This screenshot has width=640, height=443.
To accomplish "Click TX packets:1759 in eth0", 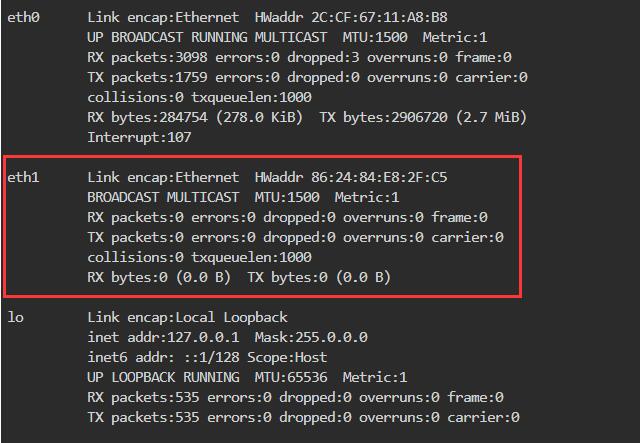I will click(147, 77).
